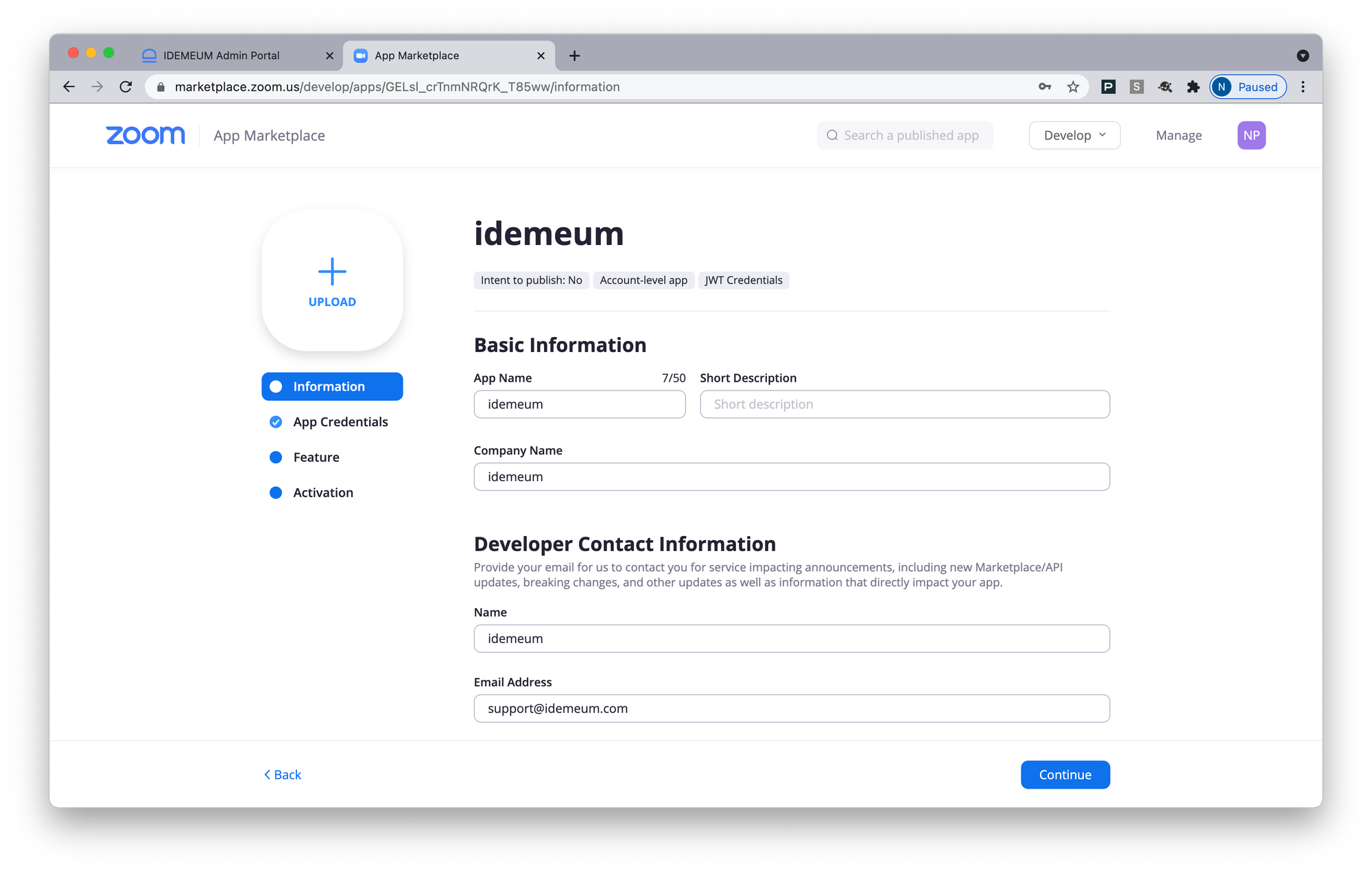
Task: Click the browser address bar URL
Action: [x=397, y=86]
